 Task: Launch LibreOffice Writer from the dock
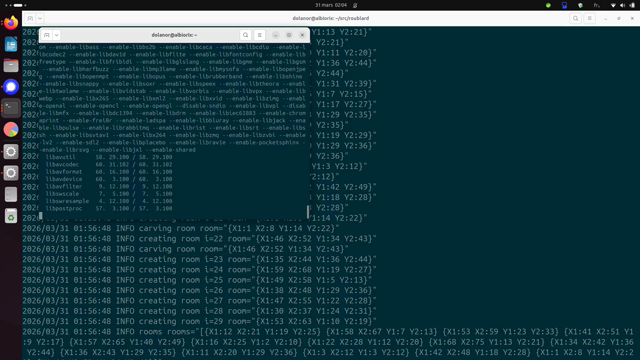[11, 44]
